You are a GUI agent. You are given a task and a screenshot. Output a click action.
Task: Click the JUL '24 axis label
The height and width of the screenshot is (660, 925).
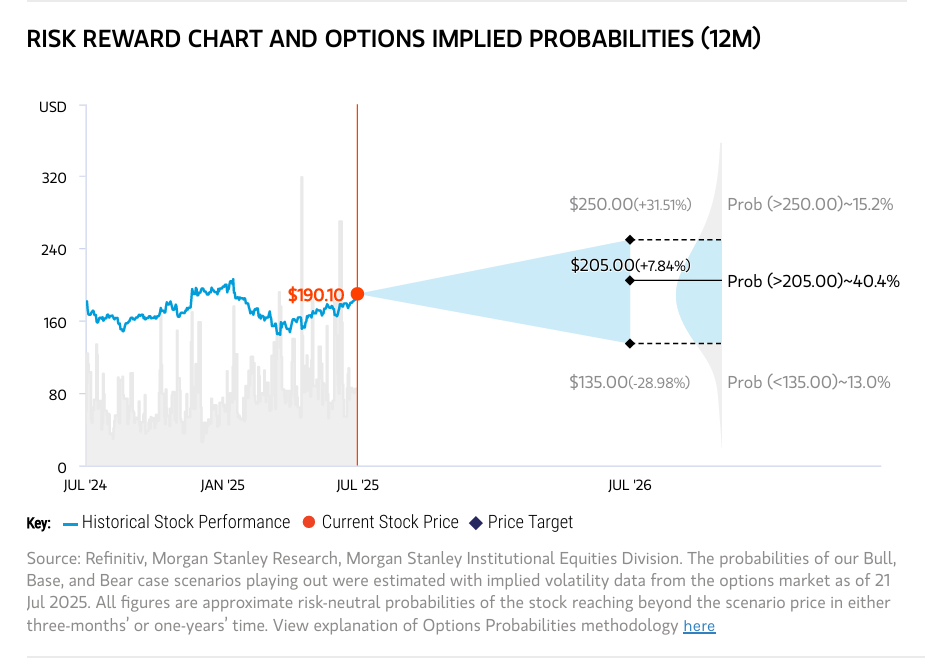[85, 486]
